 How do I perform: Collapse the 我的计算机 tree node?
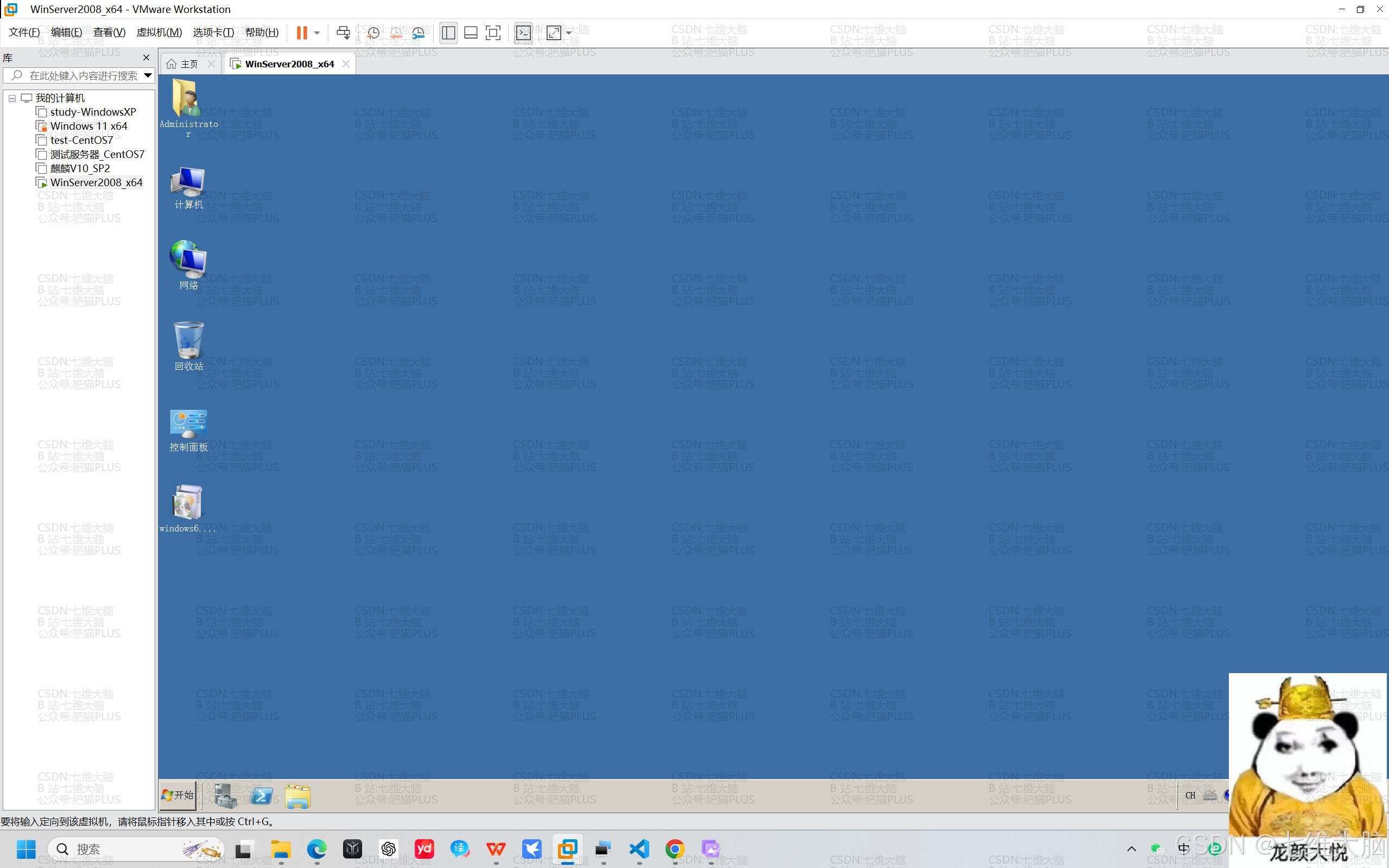(x=12, y=98)
